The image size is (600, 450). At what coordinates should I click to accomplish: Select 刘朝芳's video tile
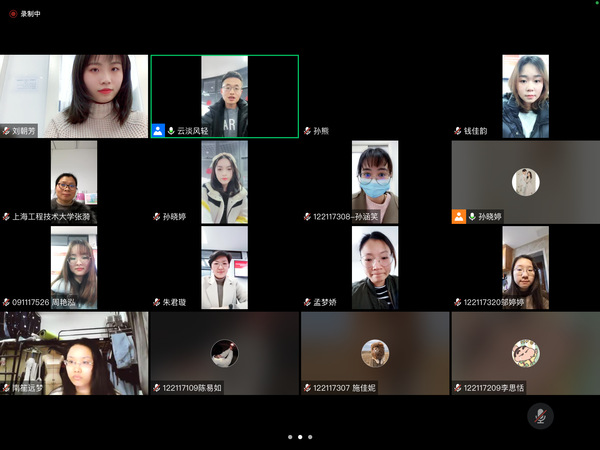(74, 95)
